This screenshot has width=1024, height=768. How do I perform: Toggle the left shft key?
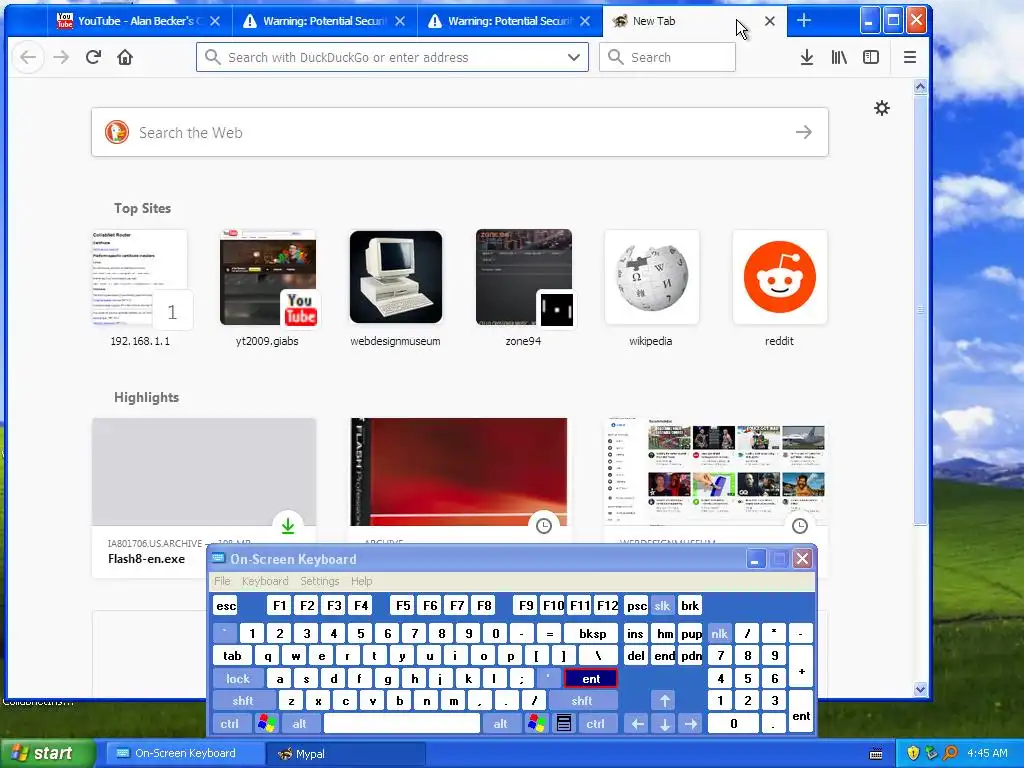click(243, 701)
